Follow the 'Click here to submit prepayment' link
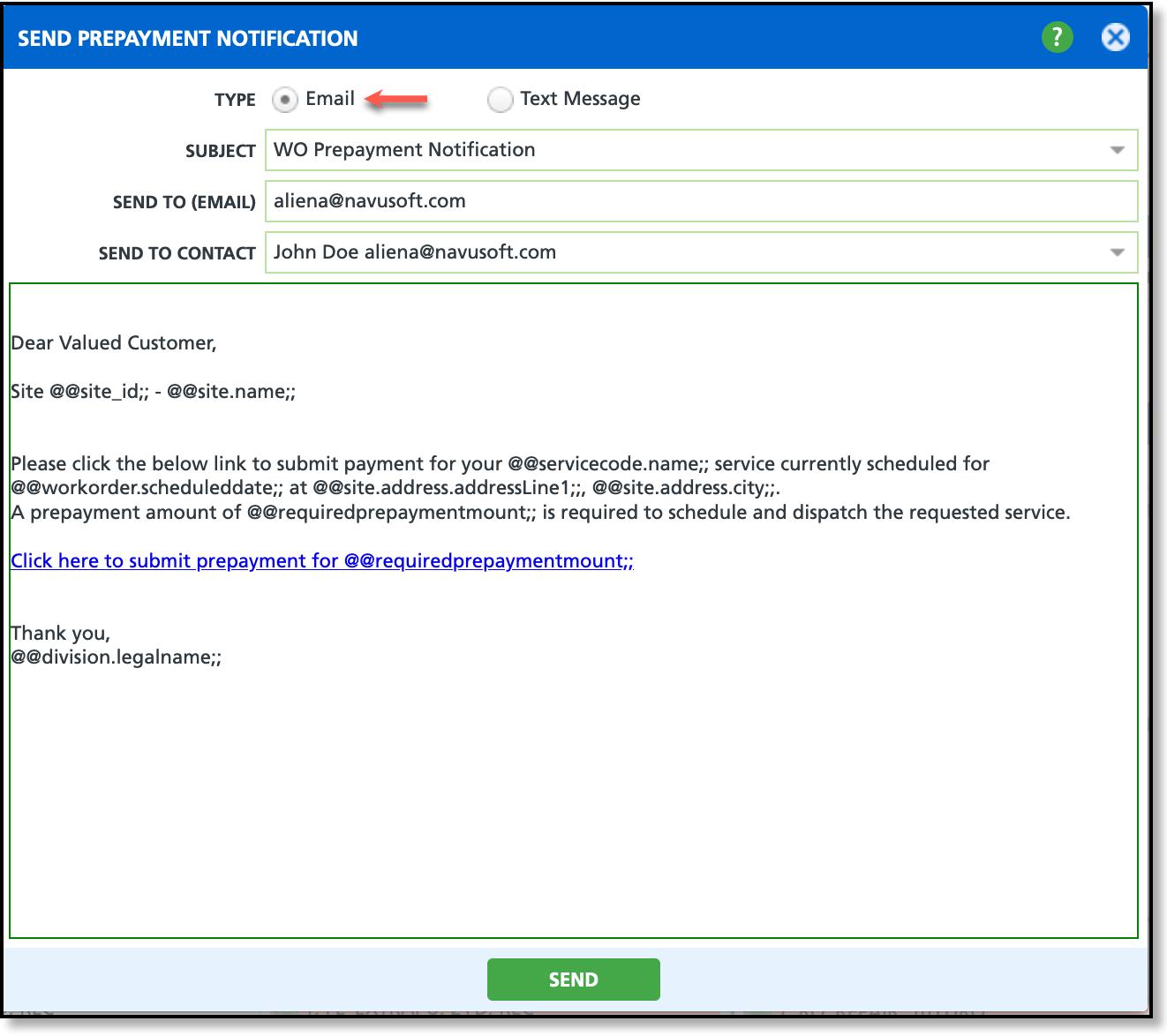Viewport: 1167px width, 1036px height. pos(322,561)
